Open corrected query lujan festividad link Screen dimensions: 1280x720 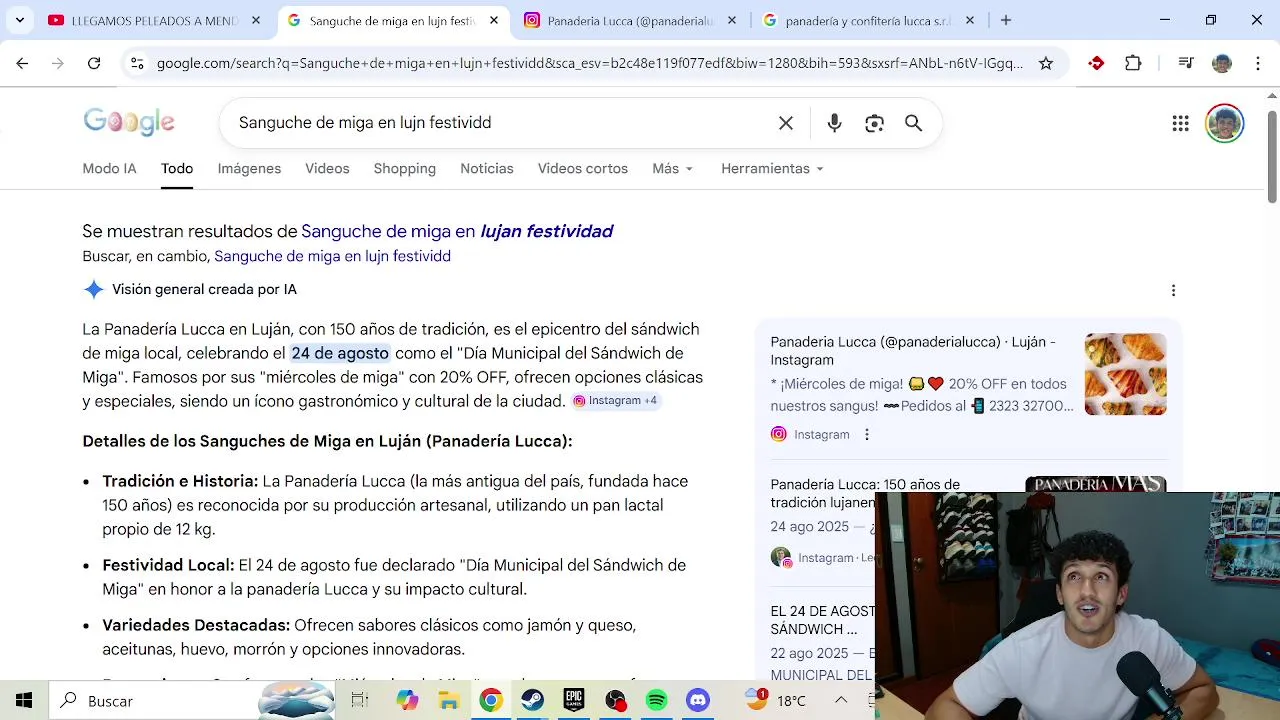point(457,231)
